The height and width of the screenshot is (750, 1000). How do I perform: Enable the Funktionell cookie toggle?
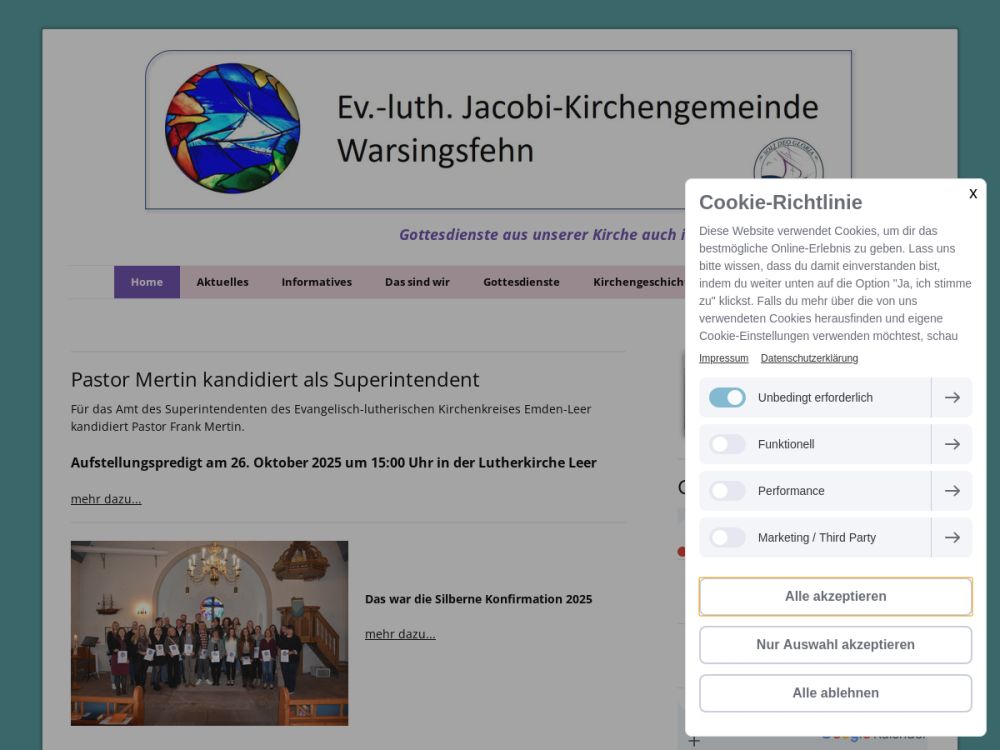tap(727, 444)
